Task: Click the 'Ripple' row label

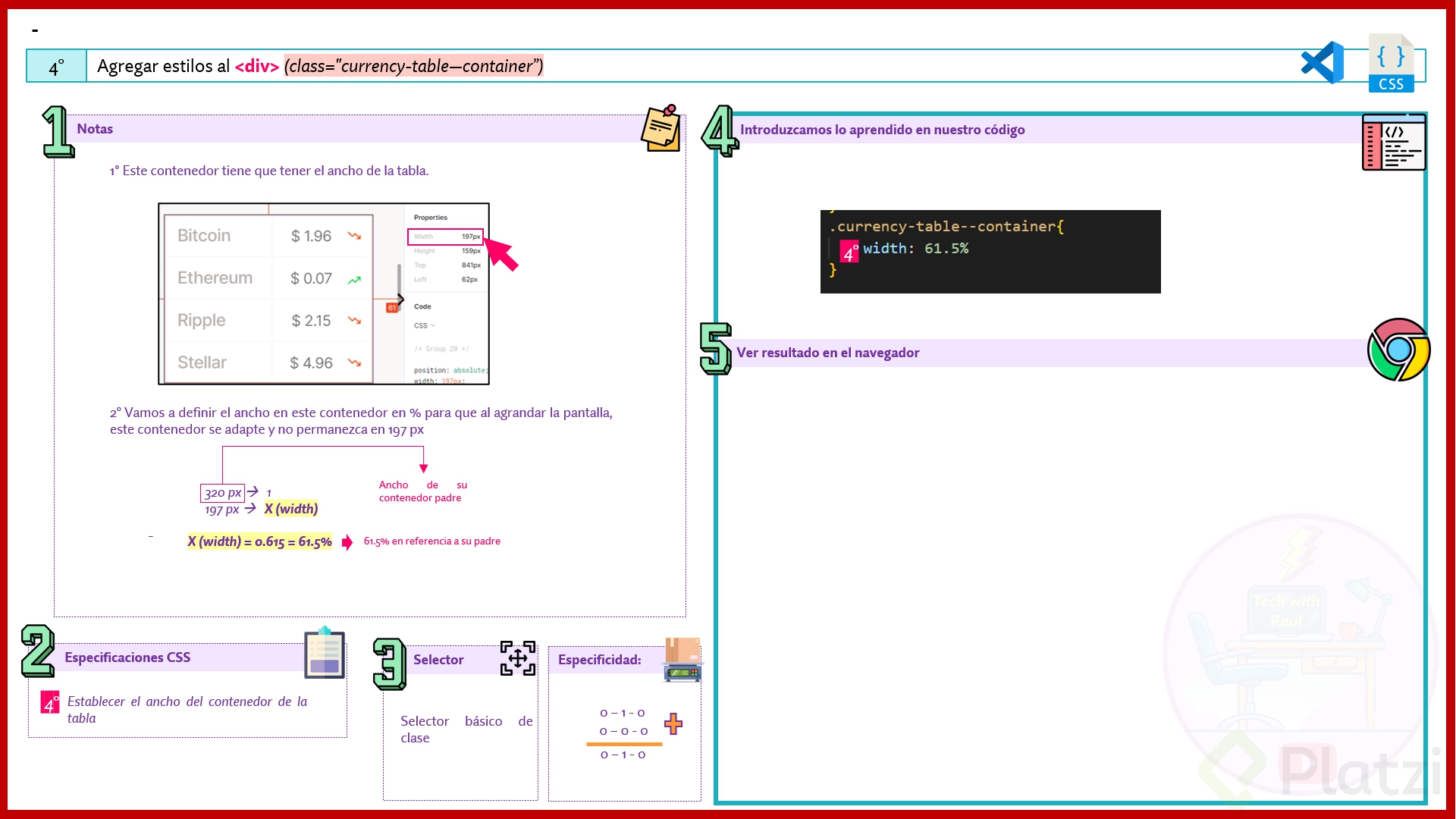Action: tap(201, 321)
